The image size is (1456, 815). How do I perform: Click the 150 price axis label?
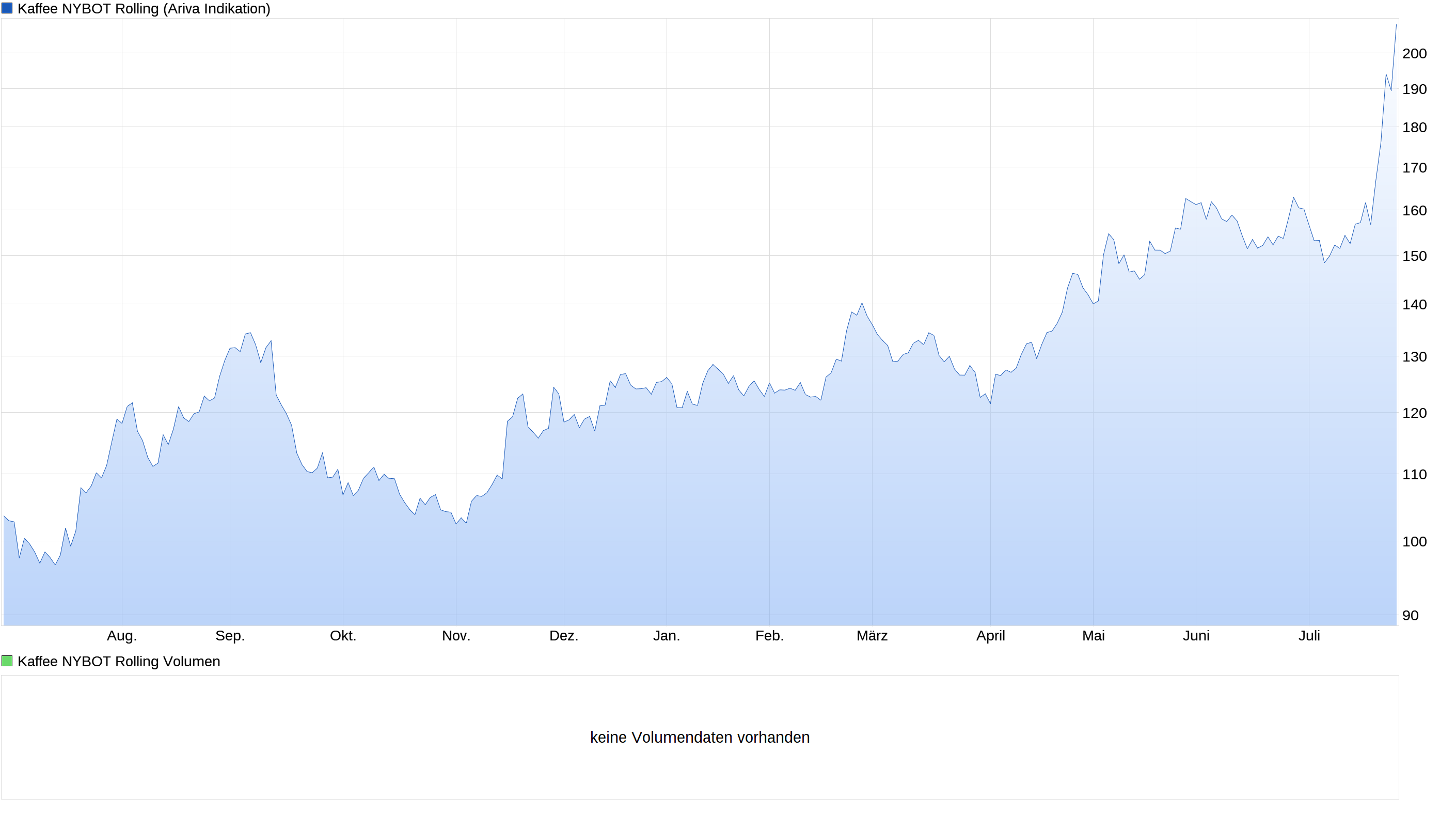pos(1414,256)
